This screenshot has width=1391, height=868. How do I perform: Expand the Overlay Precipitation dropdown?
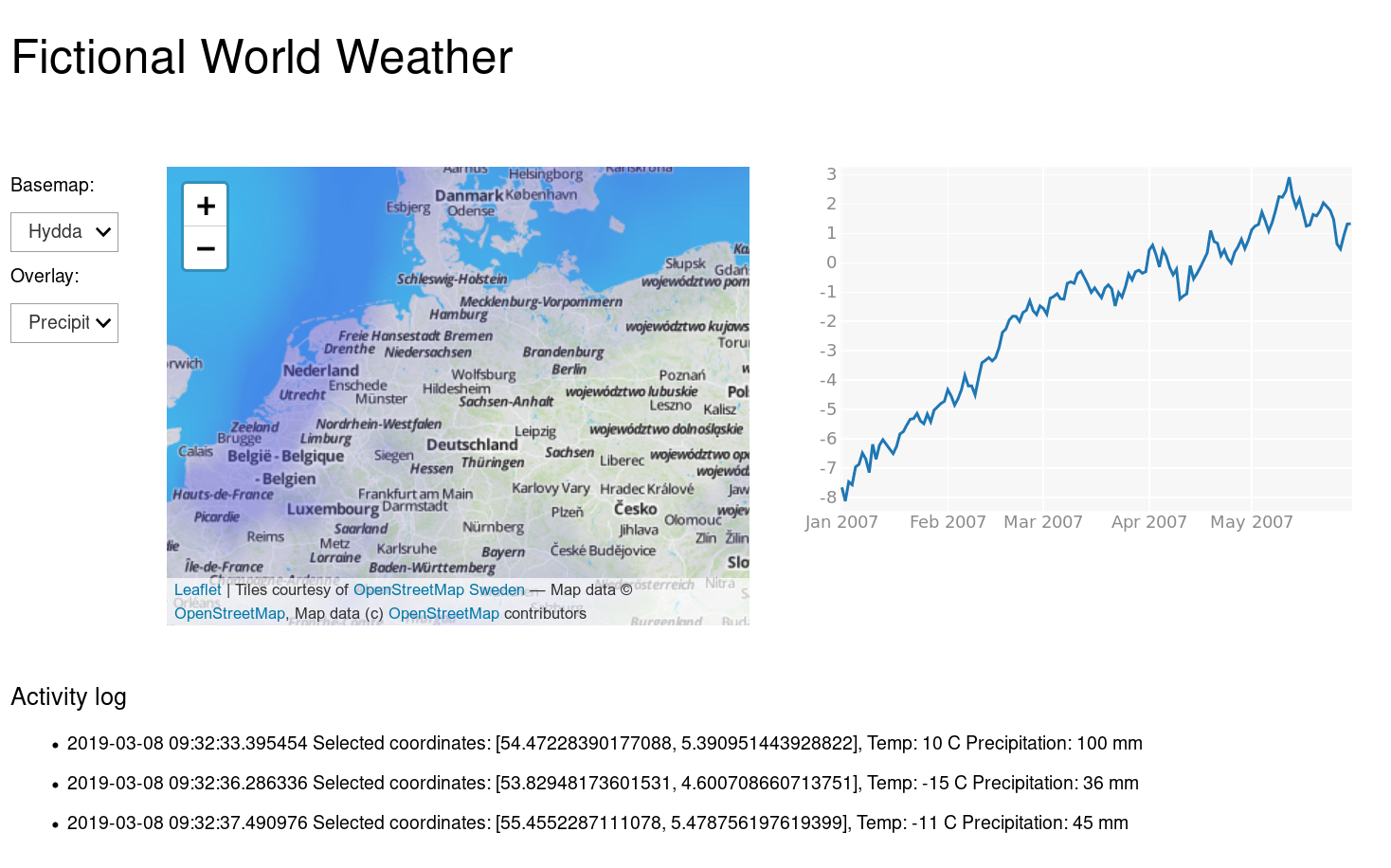click(x=64, y=323)
